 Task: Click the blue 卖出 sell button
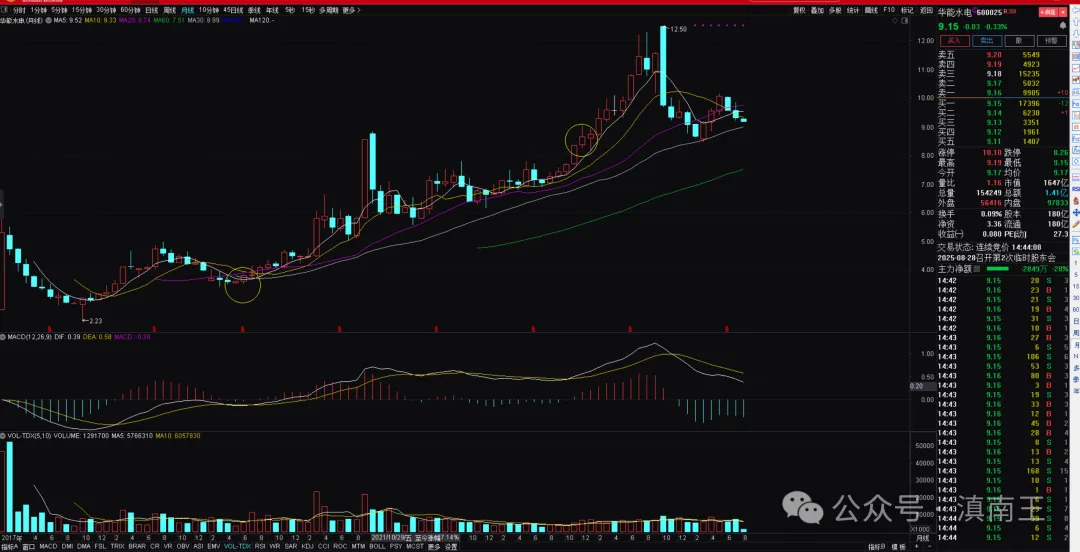pyautogui.click(x=987, y=41)
